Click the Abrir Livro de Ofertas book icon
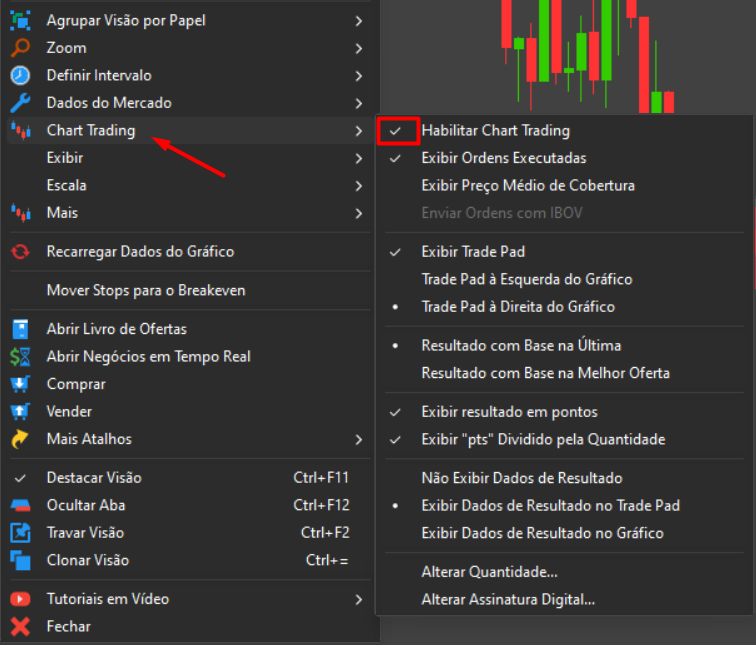Screen dimensions: 756x645 pyautogui.click(x=20, y=329)
